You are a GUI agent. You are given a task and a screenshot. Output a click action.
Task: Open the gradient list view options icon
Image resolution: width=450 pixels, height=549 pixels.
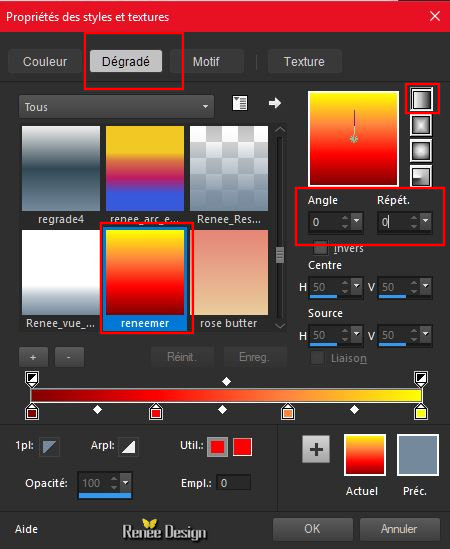(x=240, y=103)
